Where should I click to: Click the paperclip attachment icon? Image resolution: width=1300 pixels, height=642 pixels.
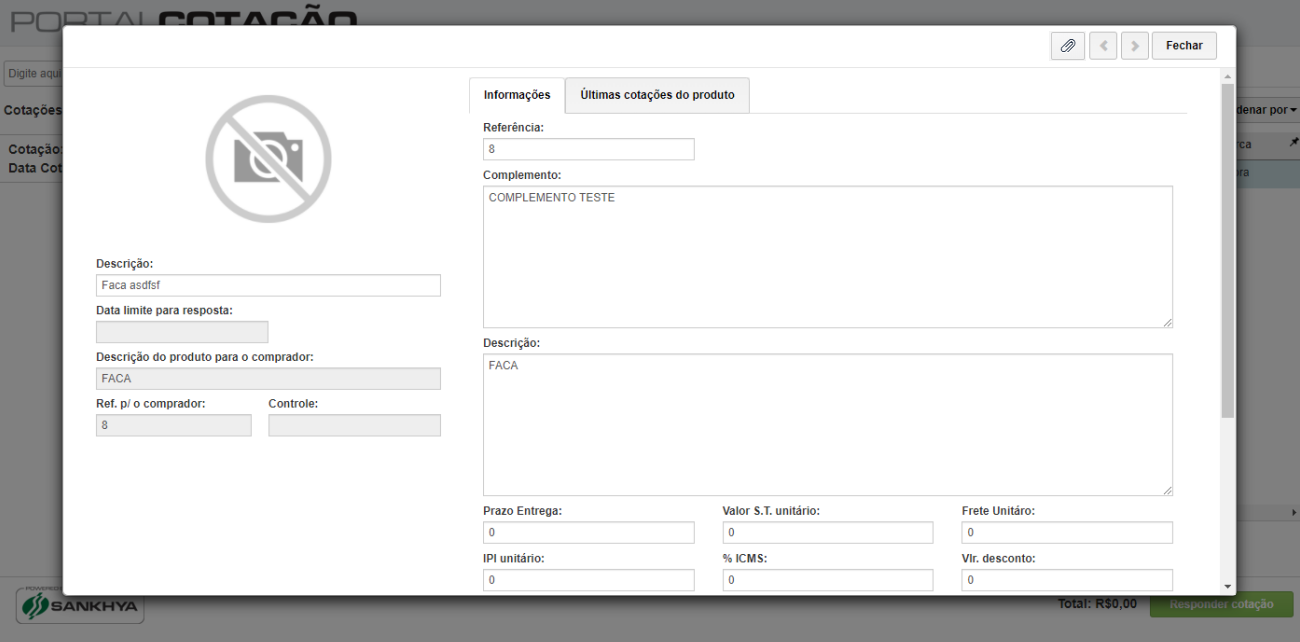click(x=1067, y=46)
